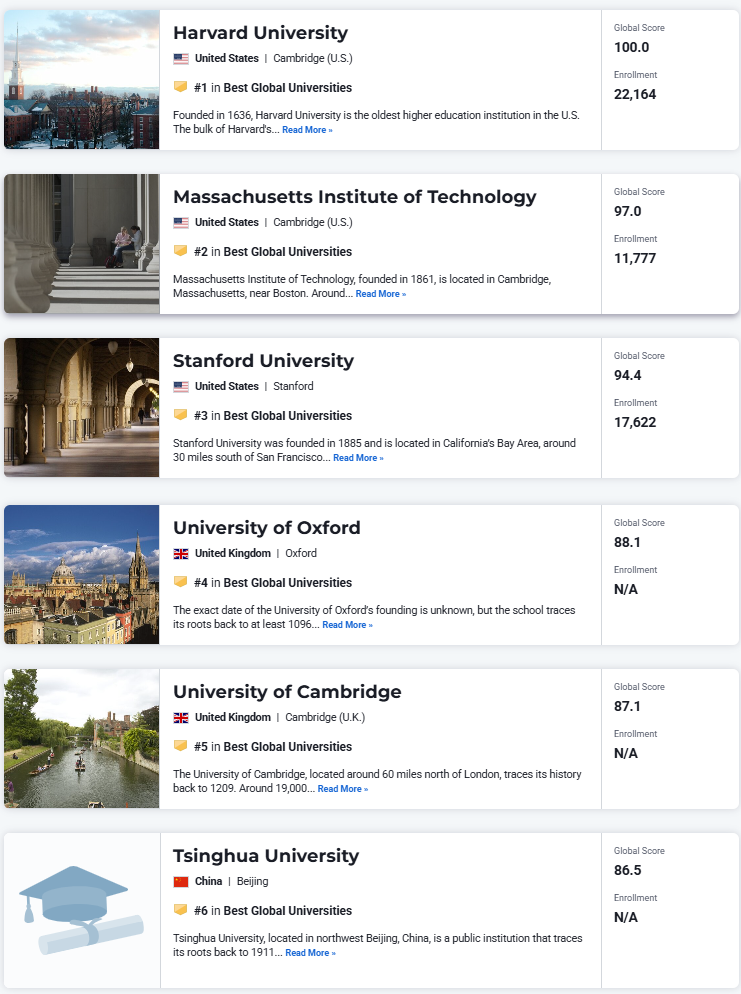The width and height of the screenshot is (741, 994).
Task: Click Read More in Oxford description
Action: 347,625
